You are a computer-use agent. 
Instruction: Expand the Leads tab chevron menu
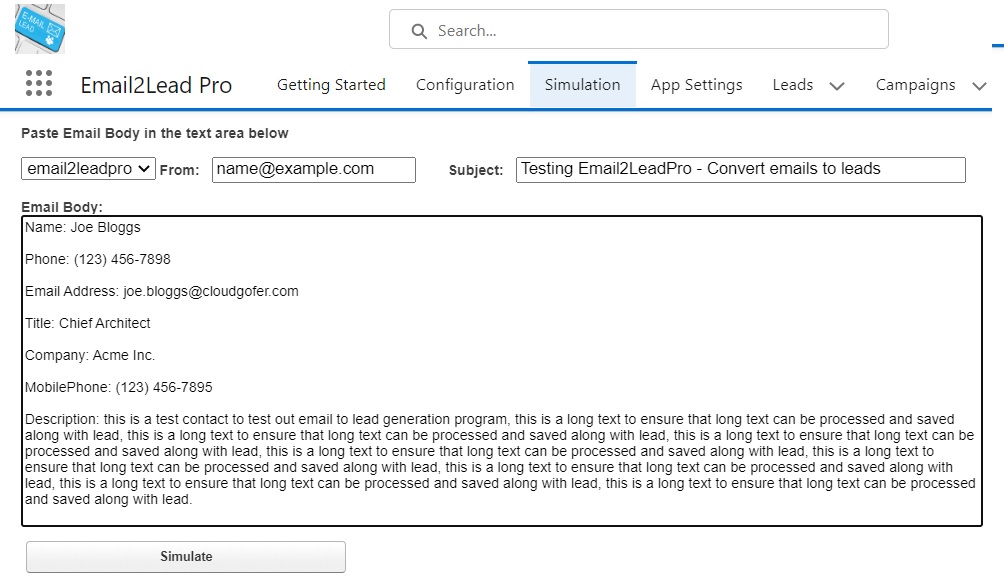pyautogui.click(x=837, y=86)
